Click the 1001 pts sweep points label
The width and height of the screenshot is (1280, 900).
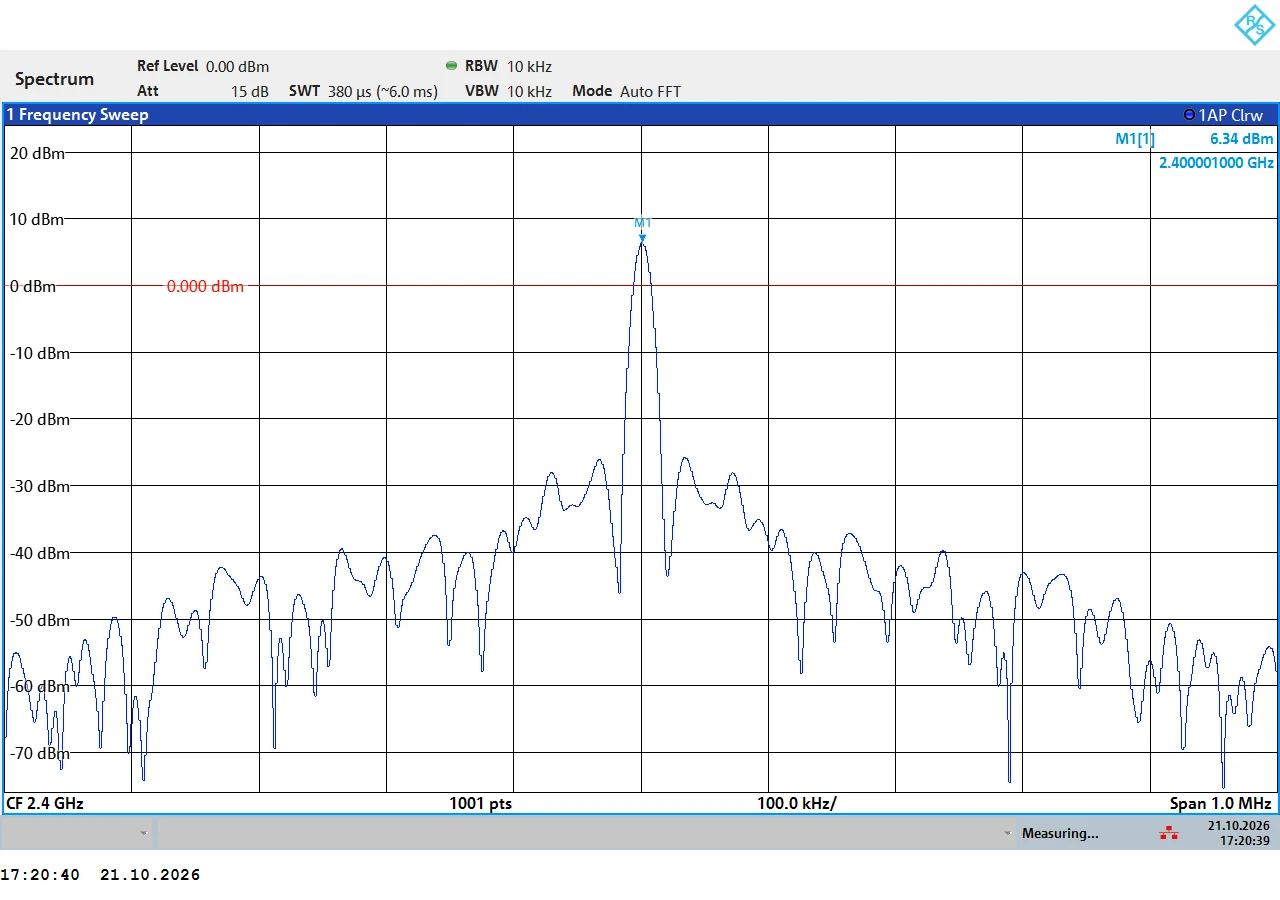480,803
